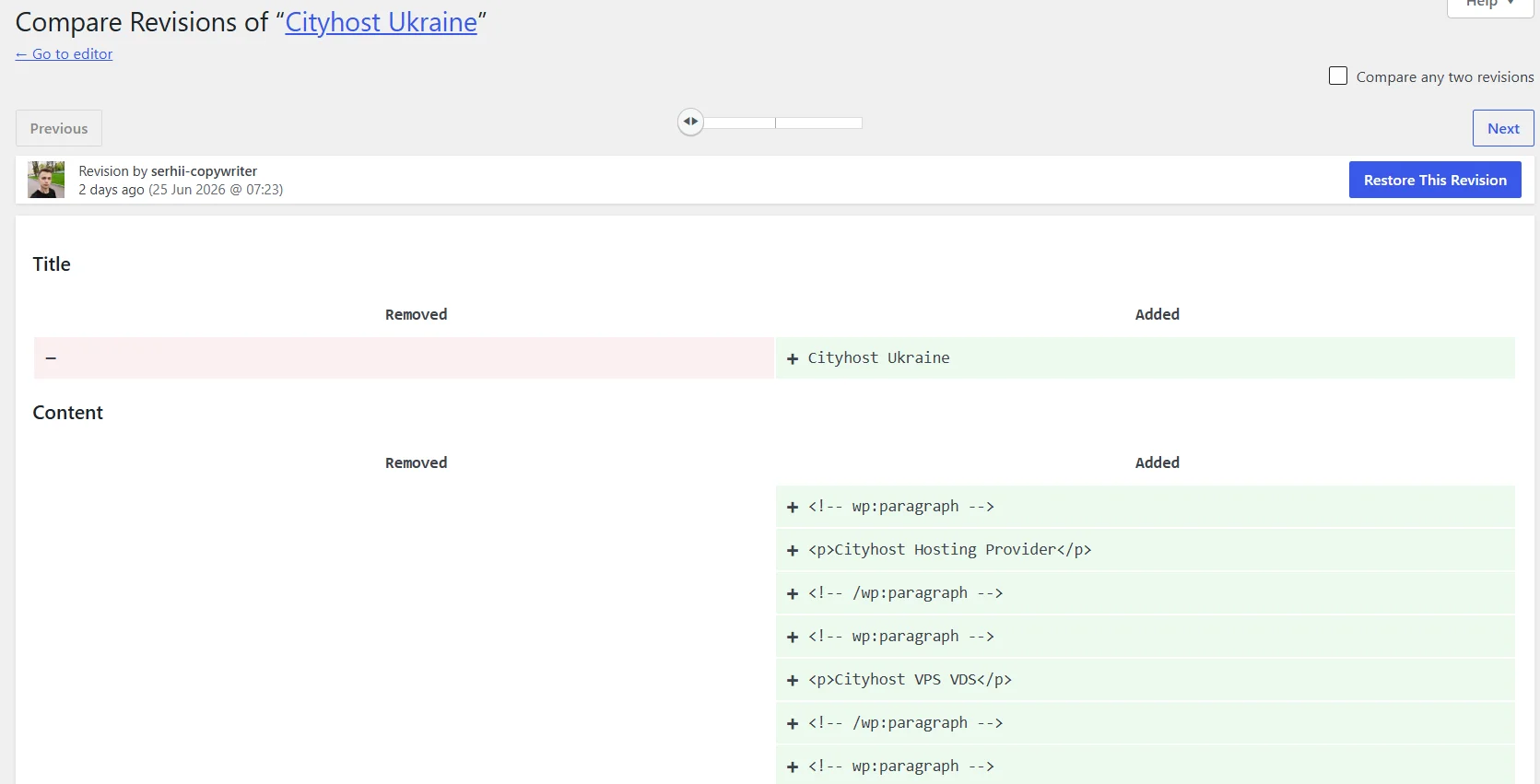Click the revision timestamp 25 Jun 2026
Screen dimensions: 1540x784
coord(189,190)
